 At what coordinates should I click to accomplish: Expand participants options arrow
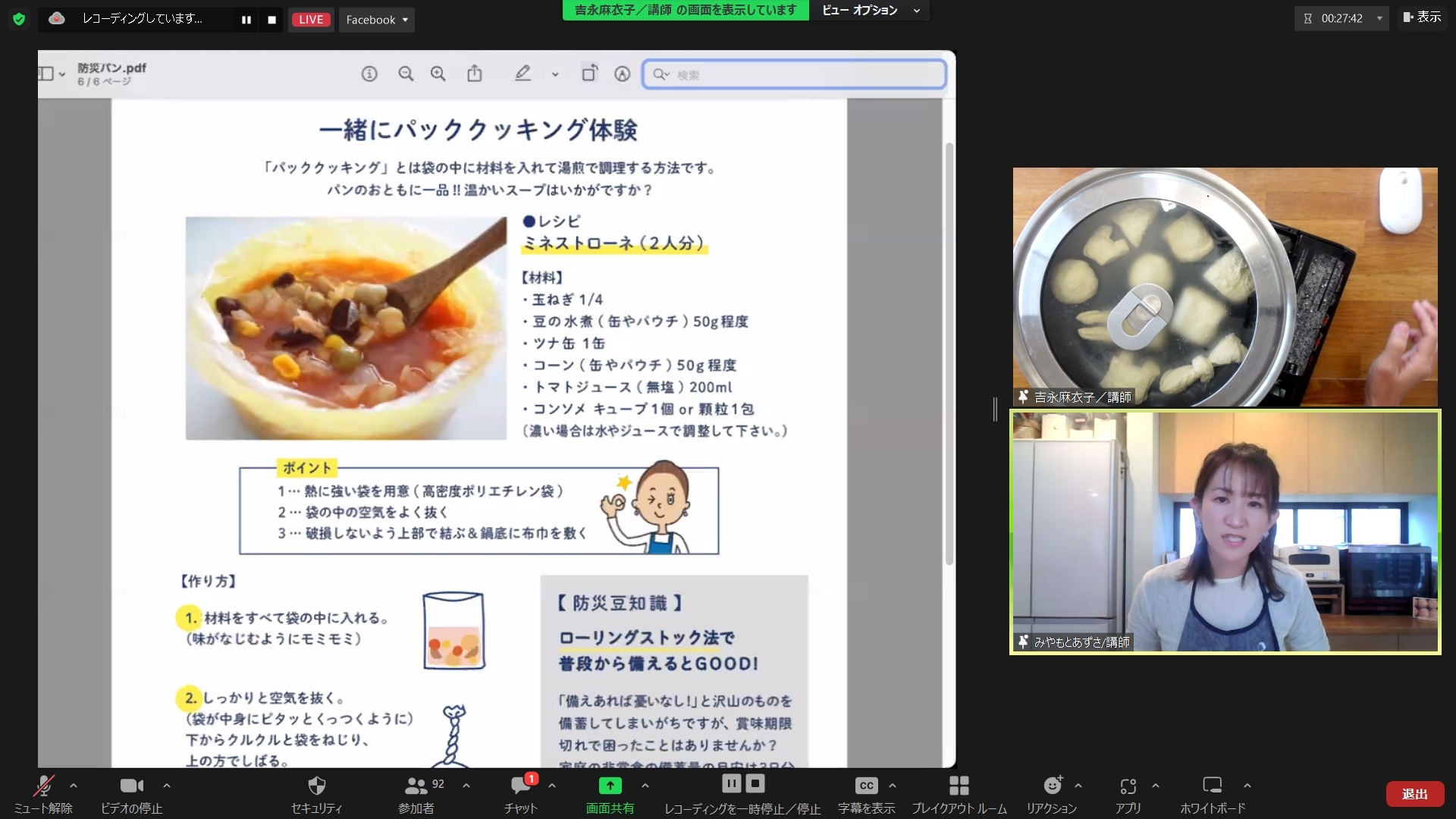point(466,786)
